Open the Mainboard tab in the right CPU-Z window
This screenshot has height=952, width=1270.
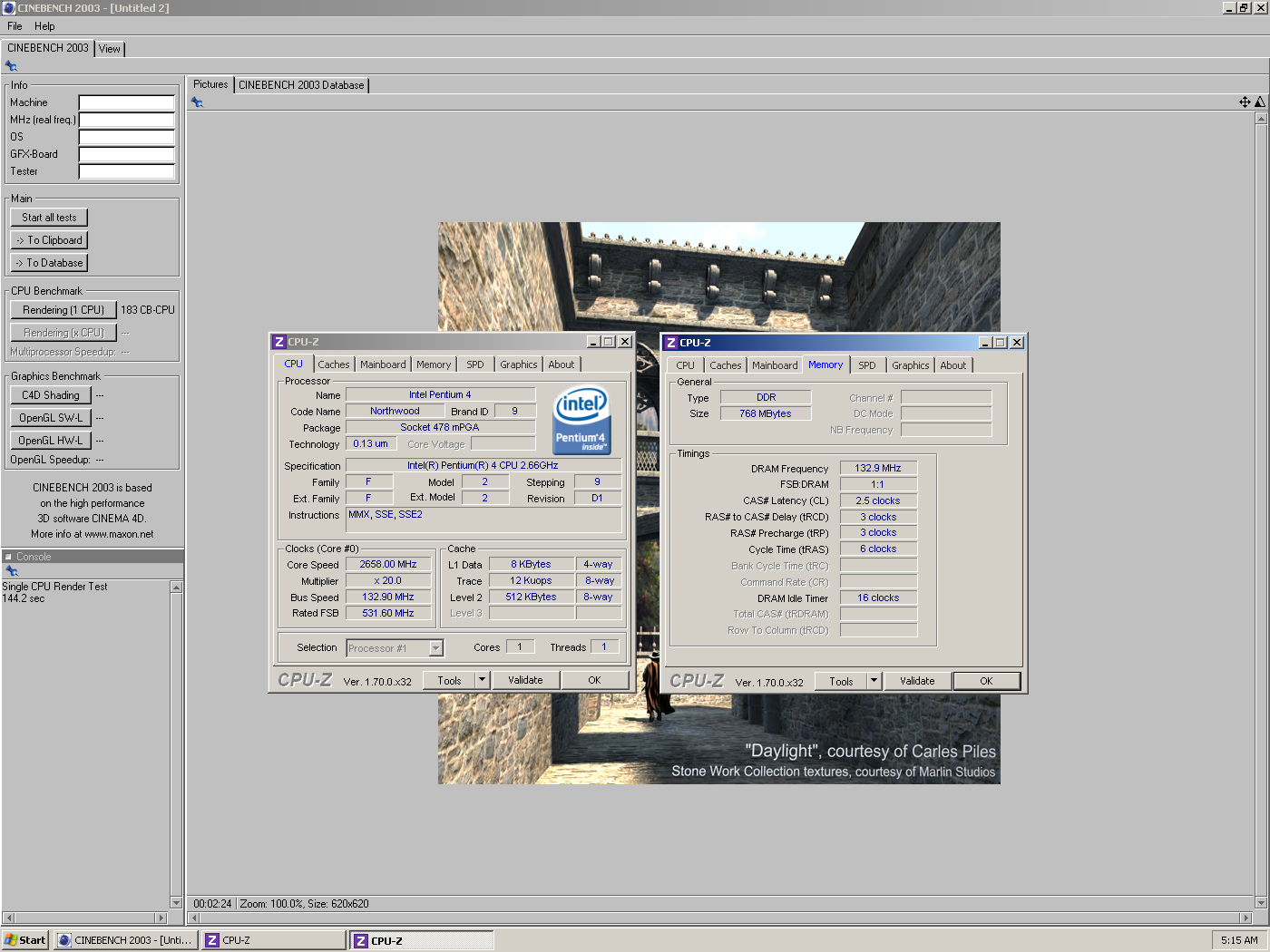[x=775, y=365]
